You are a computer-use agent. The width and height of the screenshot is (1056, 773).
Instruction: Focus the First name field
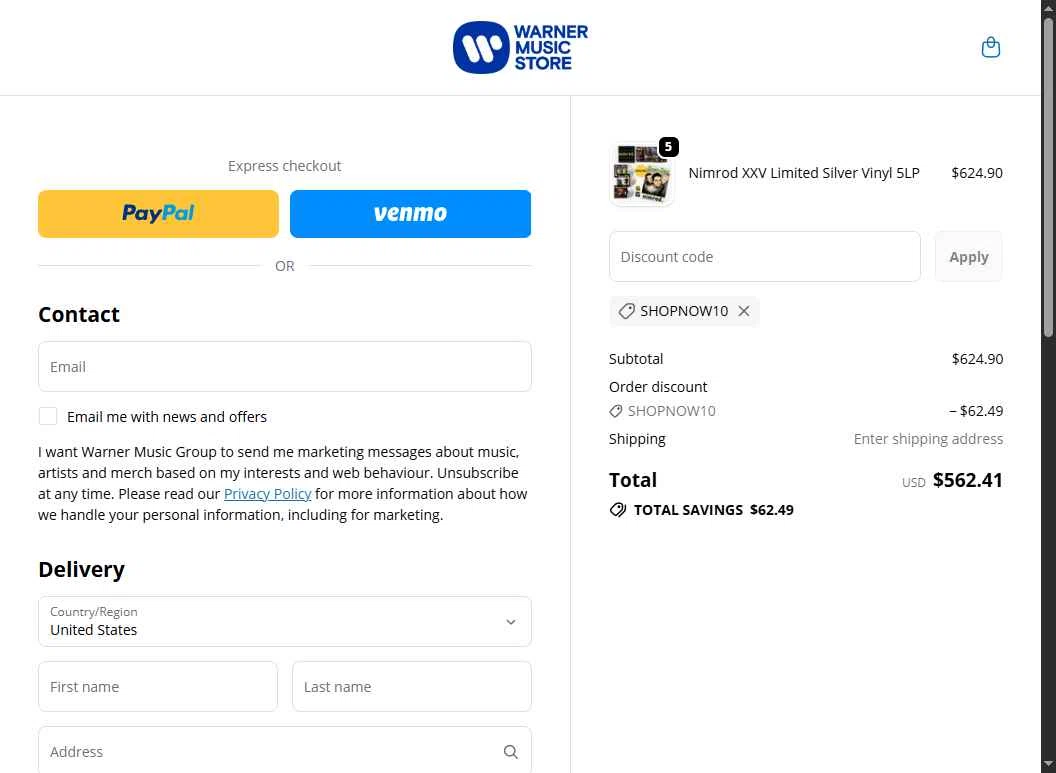(158, 686)
